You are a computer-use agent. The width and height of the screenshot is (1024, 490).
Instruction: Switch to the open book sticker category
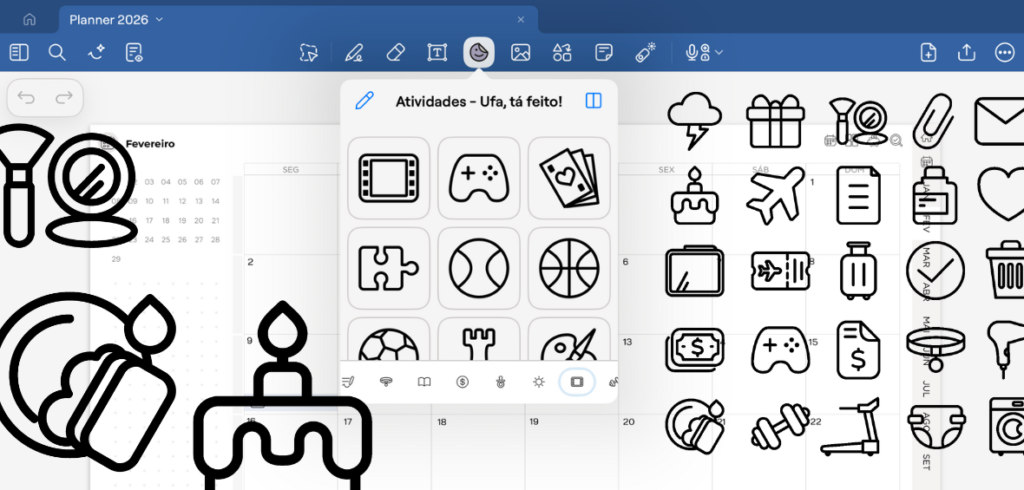[x=424, y=381]
